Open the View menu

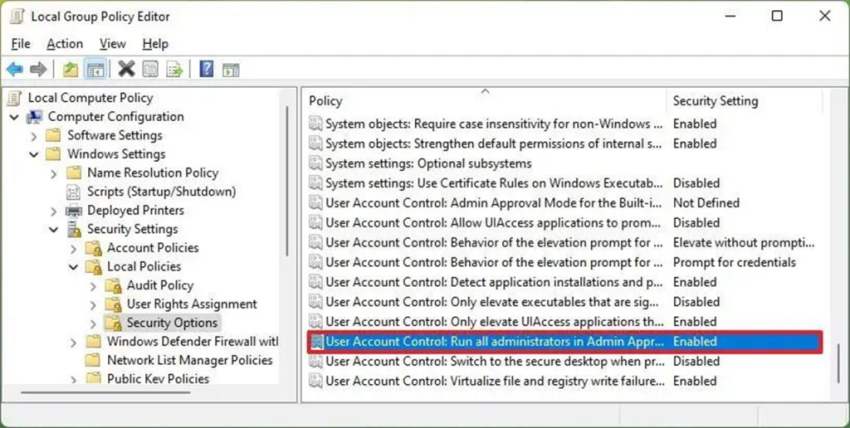click(112, 44)
